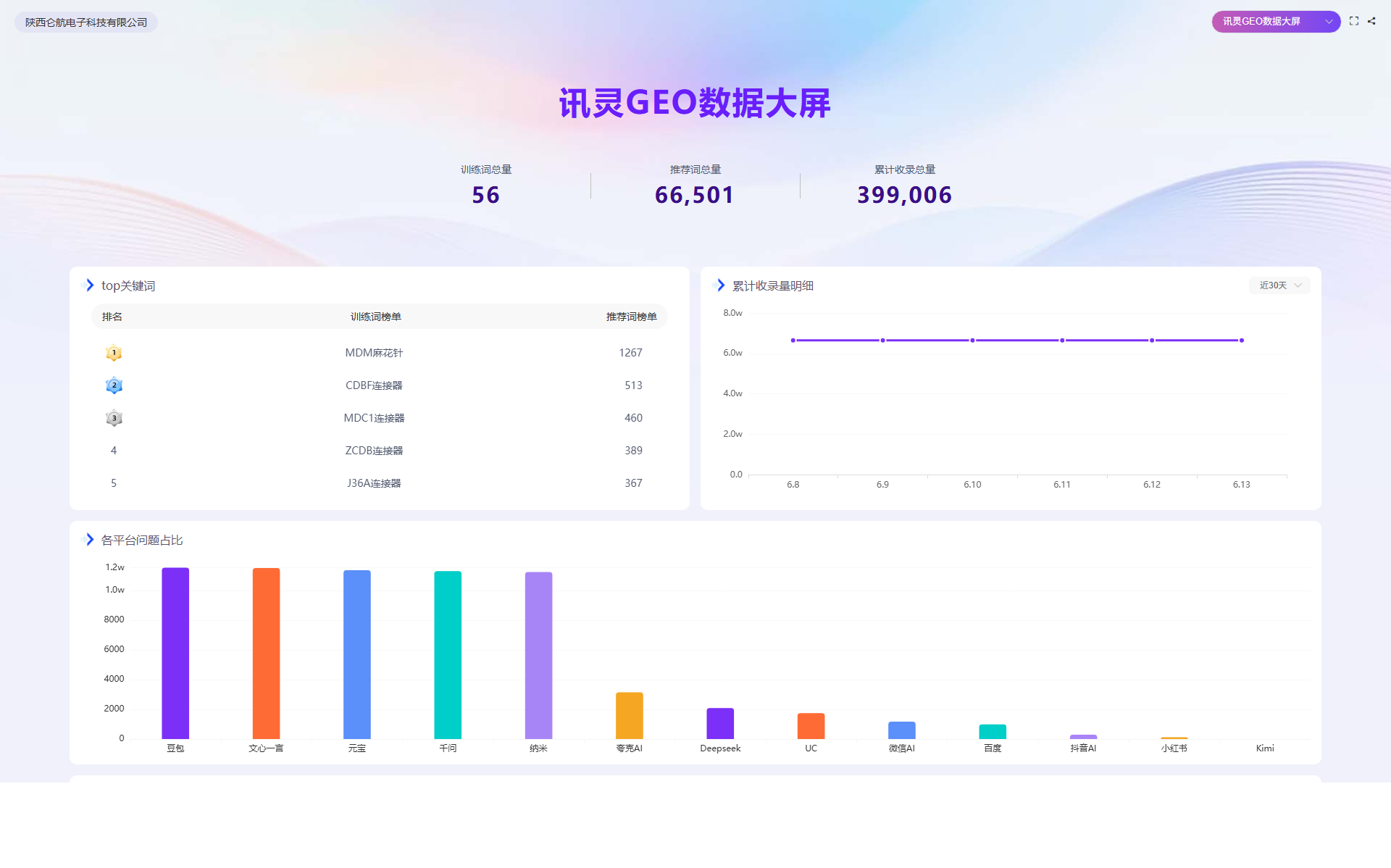Click the 推荐词总量 value 66,501
Image resolution: width=1391 pixels, height=868 pixels.
click(x=695, y=195)
